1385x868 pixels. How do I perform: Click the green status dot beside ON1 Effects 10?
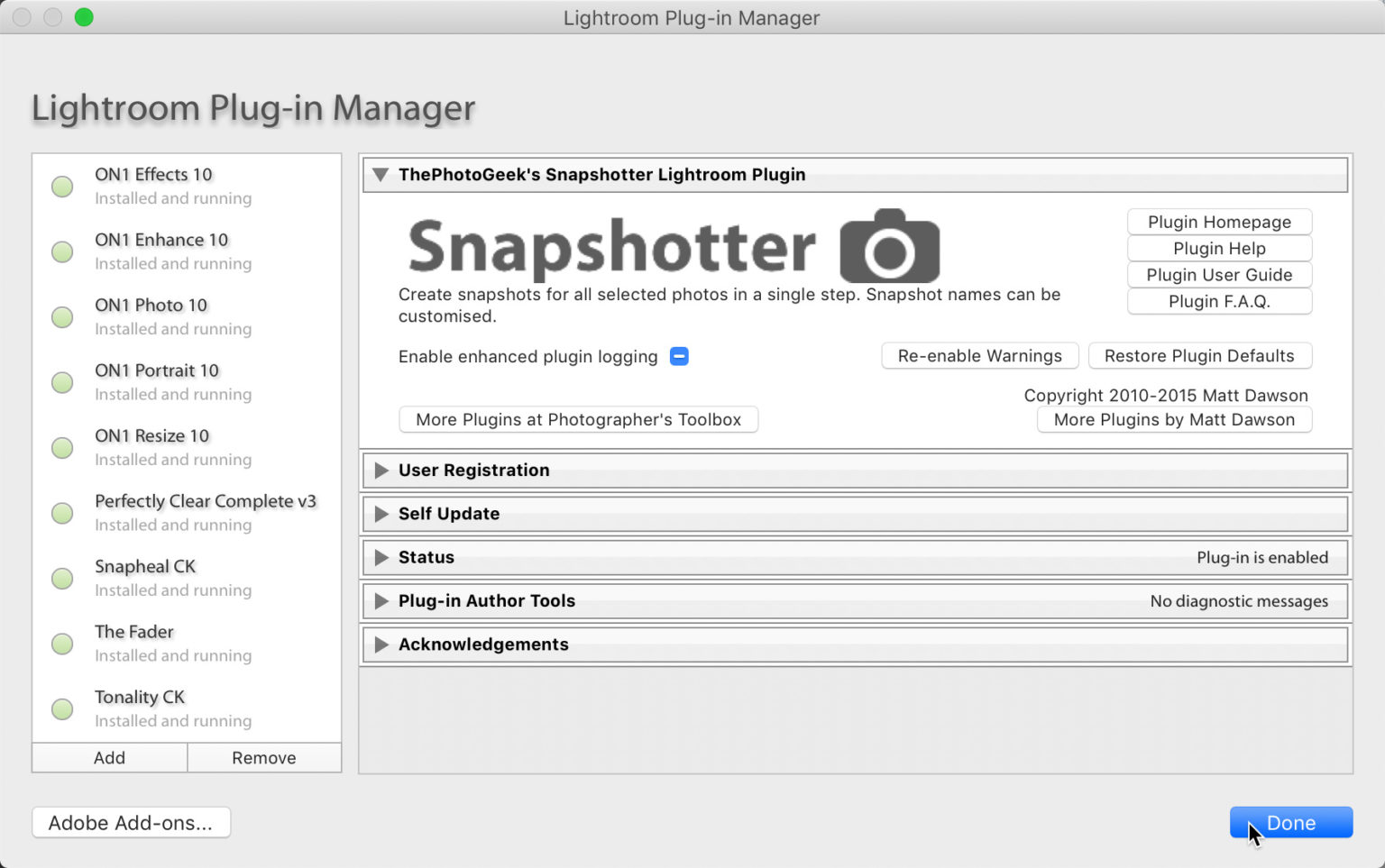(x=61, y=187)
